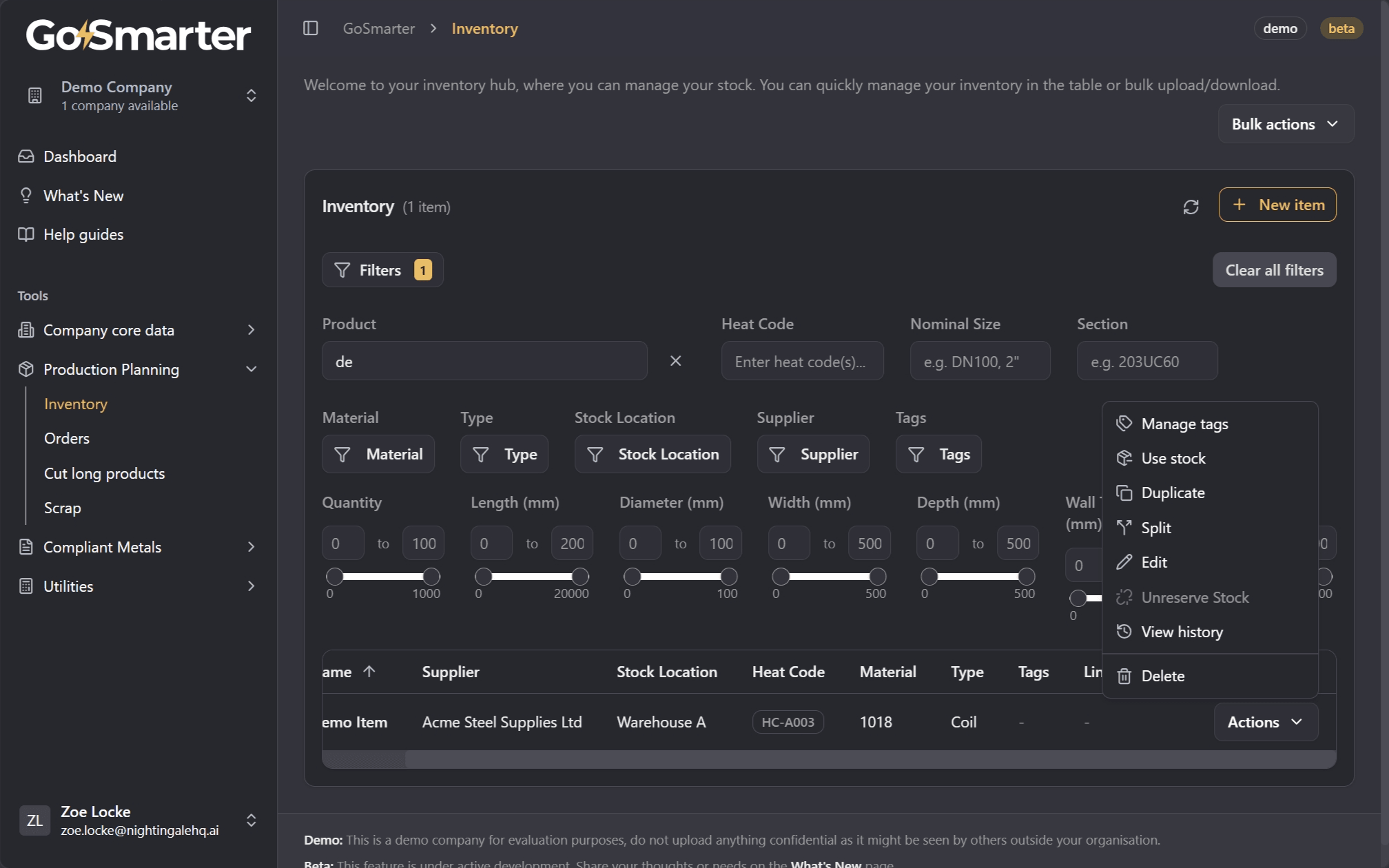The image size is (1389, 868).
Task: Click the split arrow icon beside Split
Action: 1124,528
